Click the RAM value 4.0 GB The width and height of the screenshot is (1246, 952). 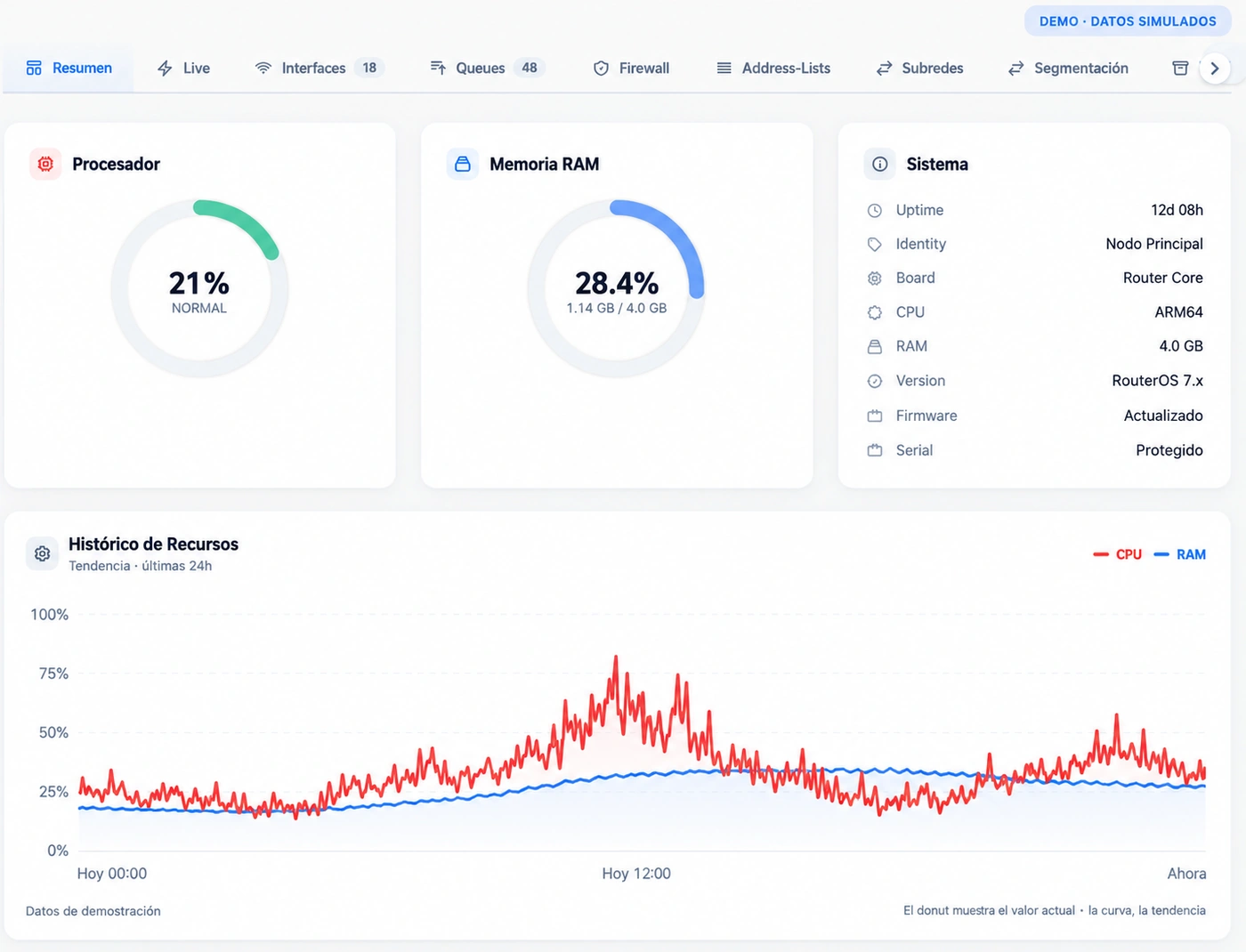1181,346
